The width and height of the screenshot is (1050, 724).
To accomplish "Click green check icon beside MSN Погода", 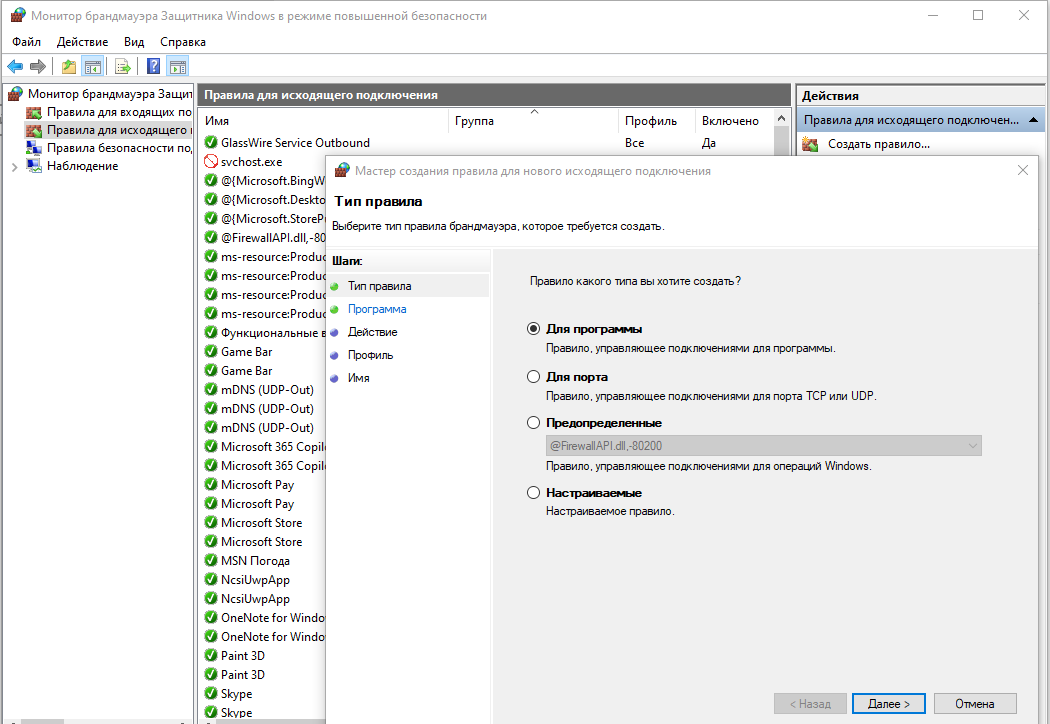I will click(x=211, y=561).
